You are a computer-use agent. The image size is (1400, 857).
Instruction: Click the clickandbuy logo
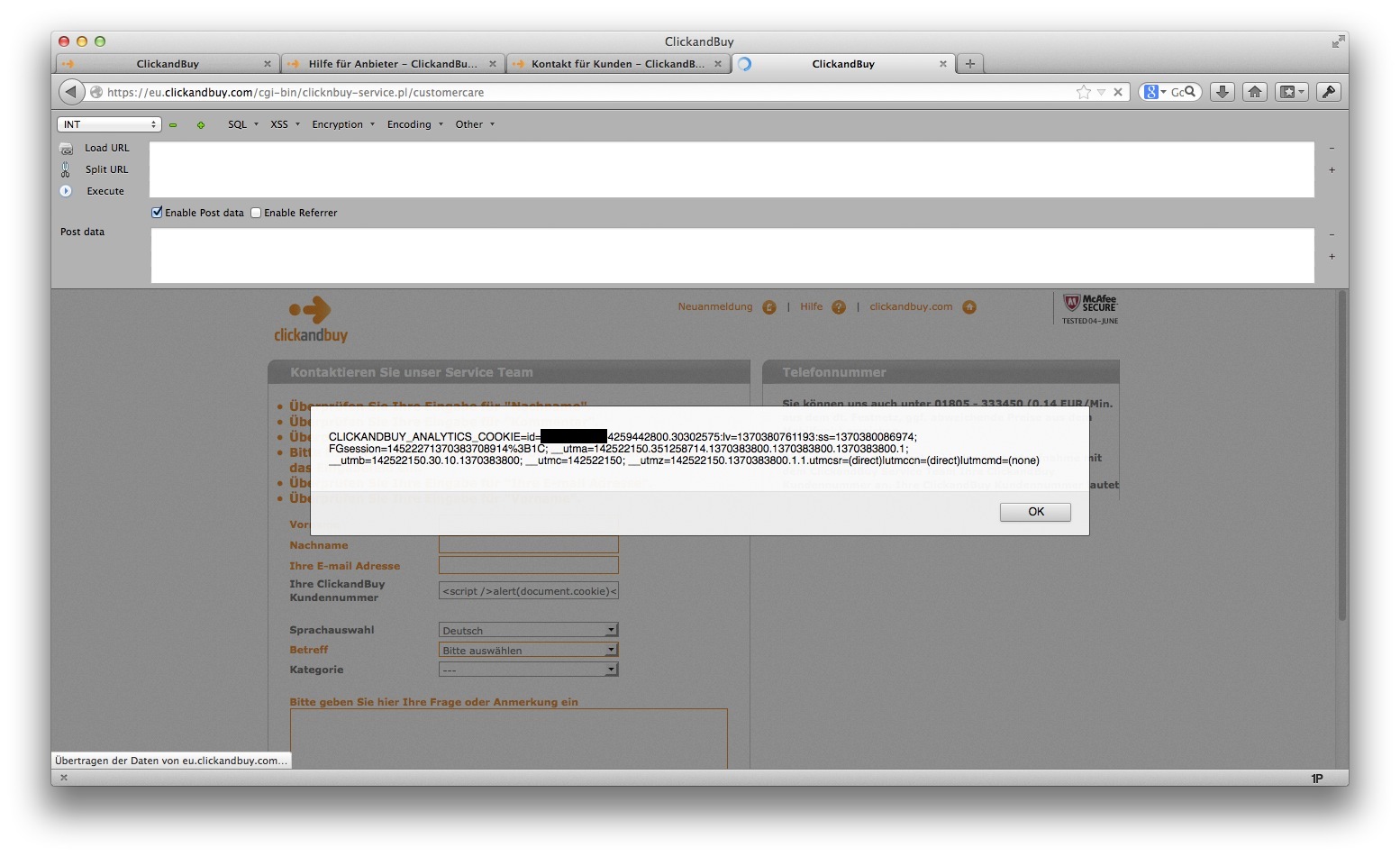tap(312, 320)
